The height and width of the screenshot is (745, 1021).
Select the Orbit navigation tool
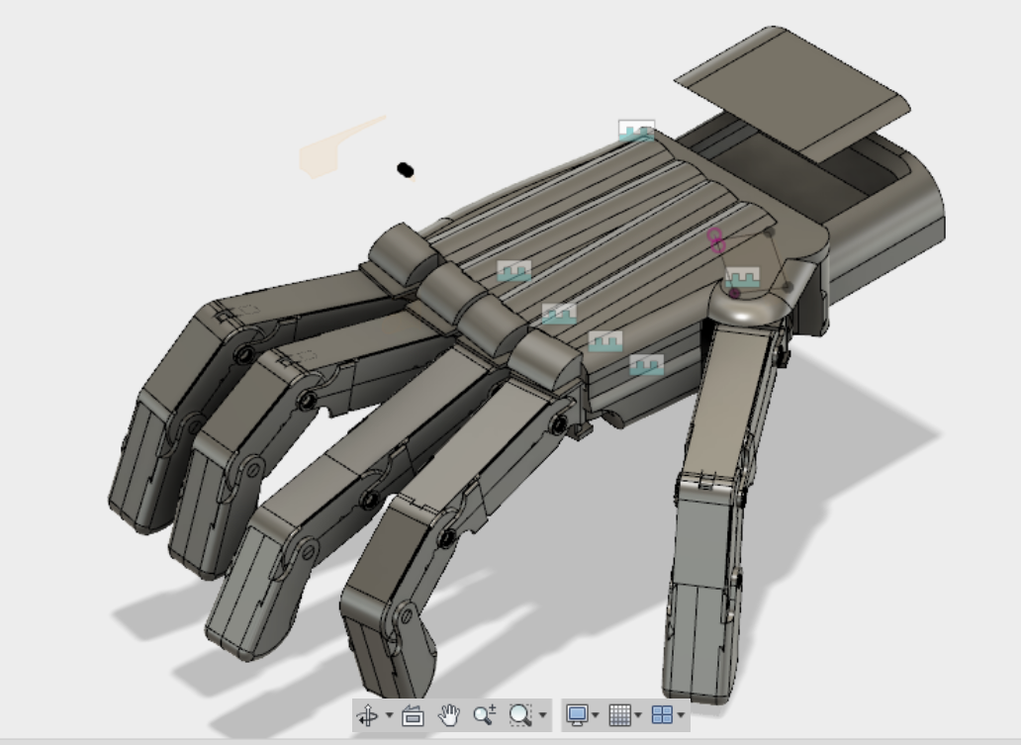click(367, 715)
